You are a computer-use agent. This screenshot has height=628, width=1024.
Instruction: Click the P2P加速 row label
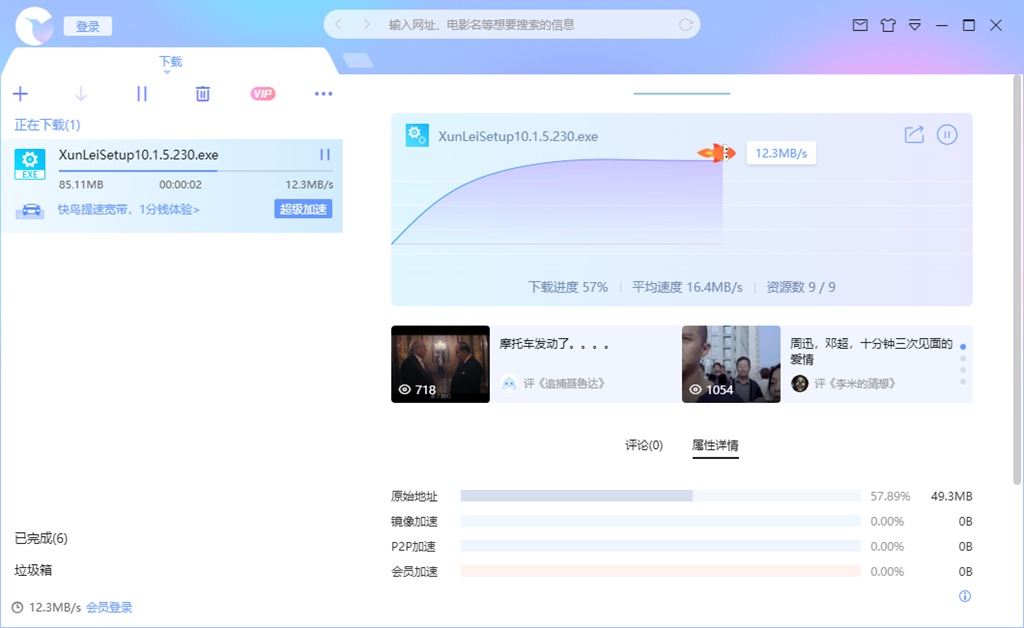tap(413, 546)
